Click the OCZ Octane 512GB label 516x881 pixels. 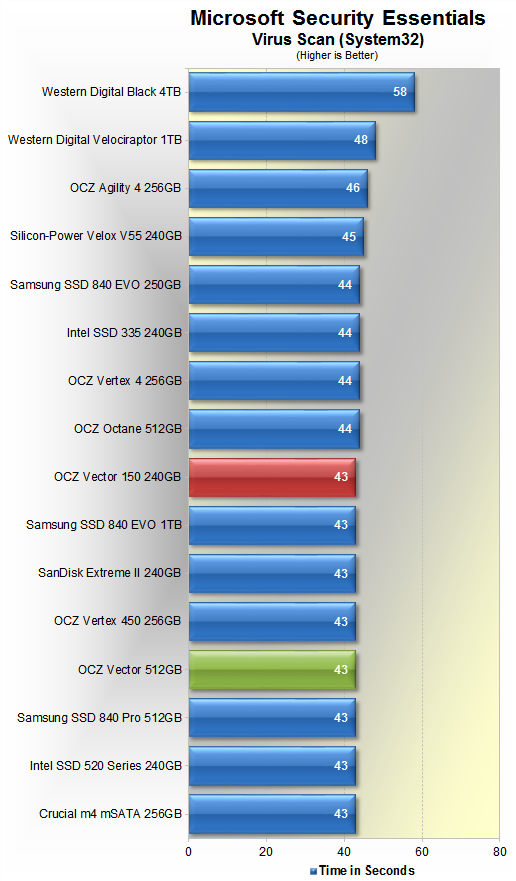point(128,429)
